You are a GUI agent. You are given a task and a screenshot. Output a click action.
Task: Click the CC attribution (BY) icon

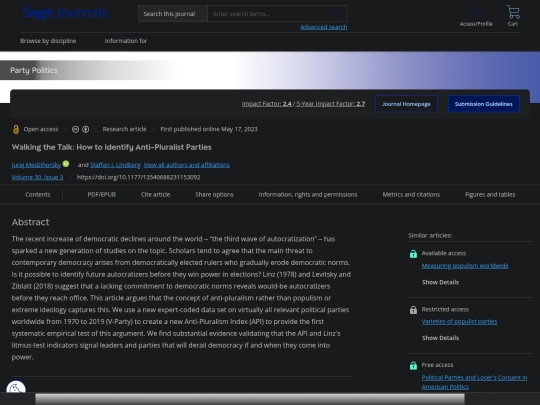[86, 129]
